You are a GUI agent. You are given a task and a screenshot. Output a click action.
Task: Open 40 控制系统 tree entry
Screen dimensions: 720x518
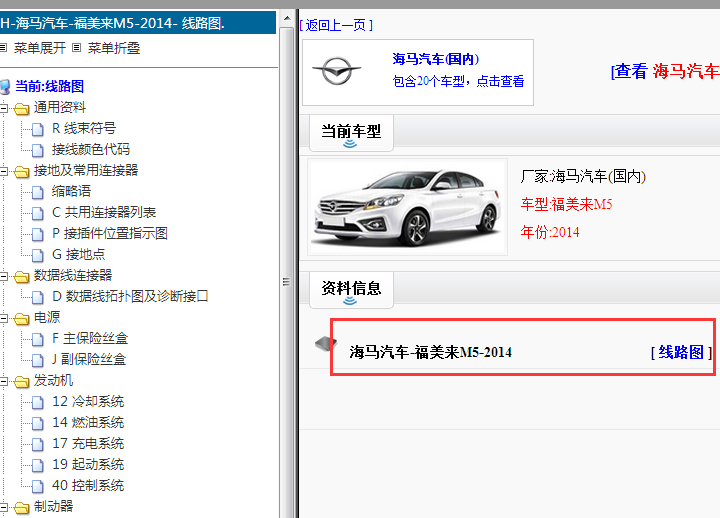88,485
